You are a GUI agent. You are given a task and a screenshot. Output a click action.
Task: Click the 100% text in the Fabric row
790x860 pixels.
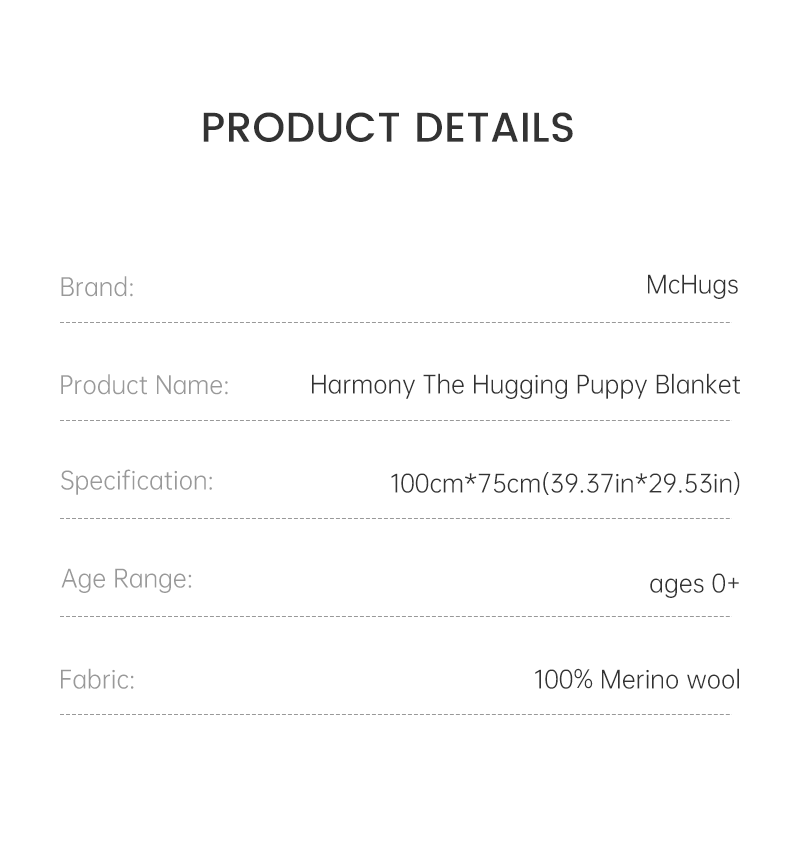(x=563, y=680)
